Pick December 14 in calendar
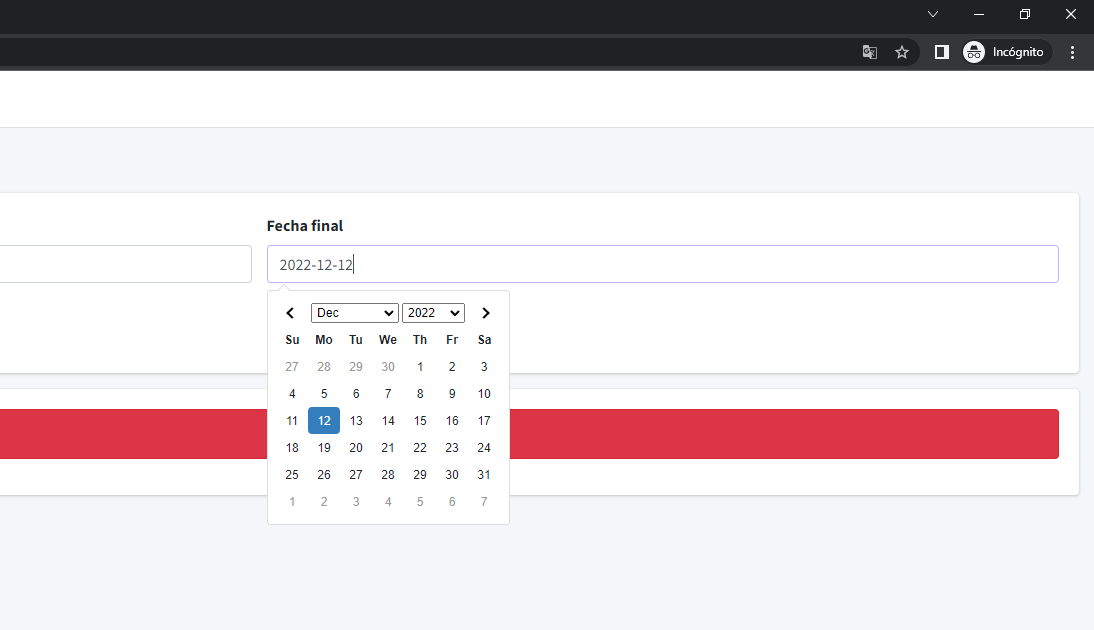The height and width of the screenshot is (630, 1094). 388,421
